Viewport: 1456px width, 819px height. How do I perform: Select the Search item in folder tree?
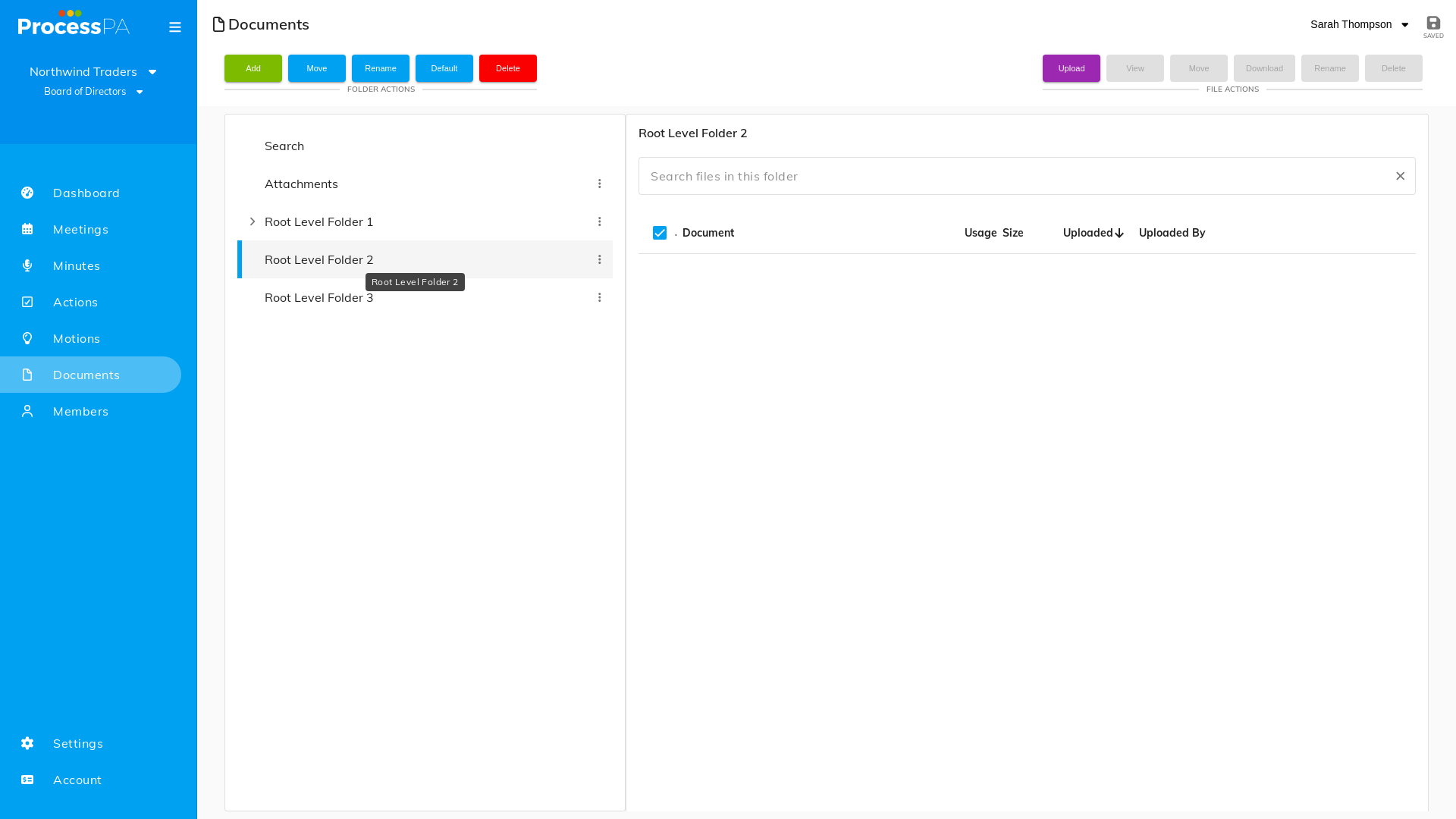coord(425,146)
